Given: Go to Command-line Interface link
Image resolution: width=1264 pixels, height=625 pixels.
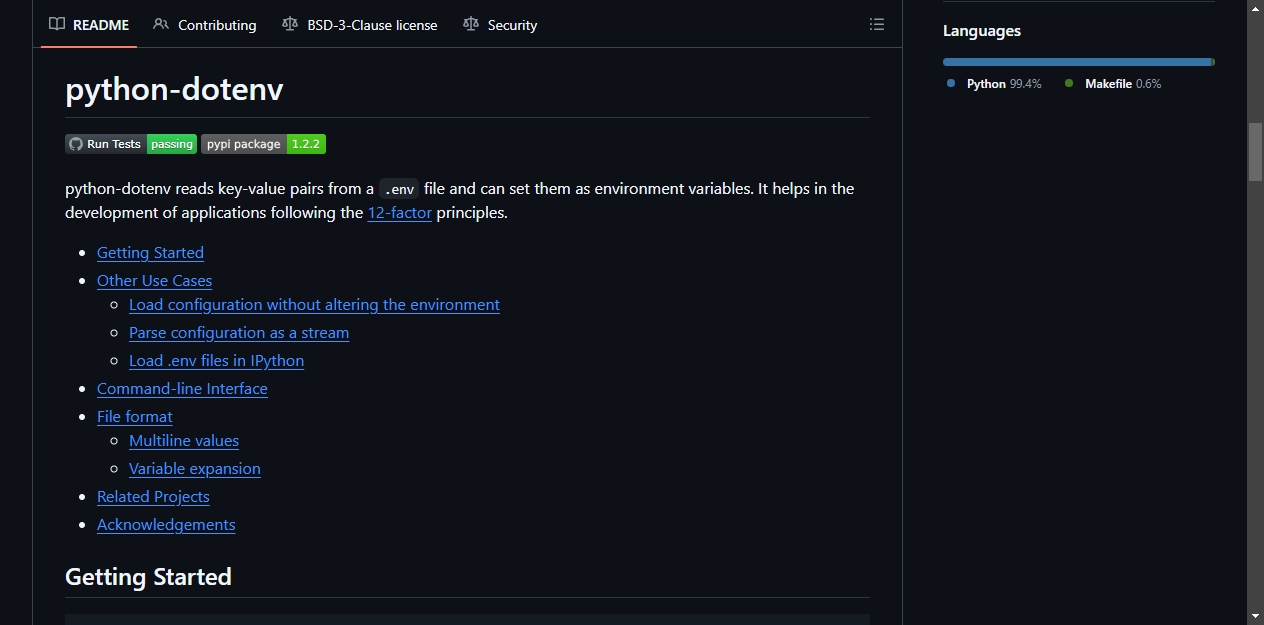Looking at the screenshot, I should point(182,389).
